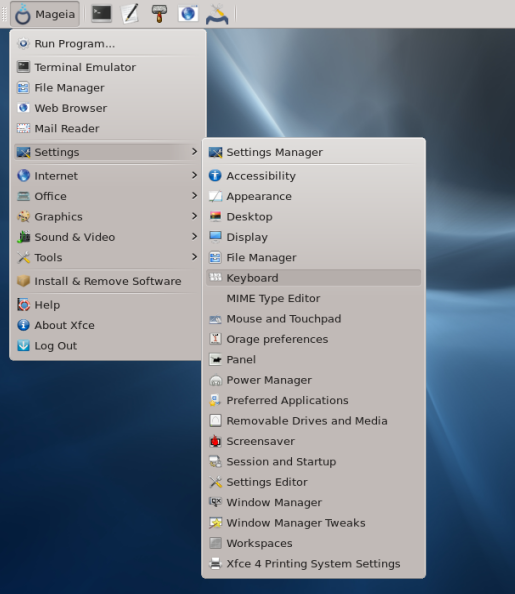Choose Log Out from the menu
This screenshot has width=515, height=594.
tap(108, 346)
